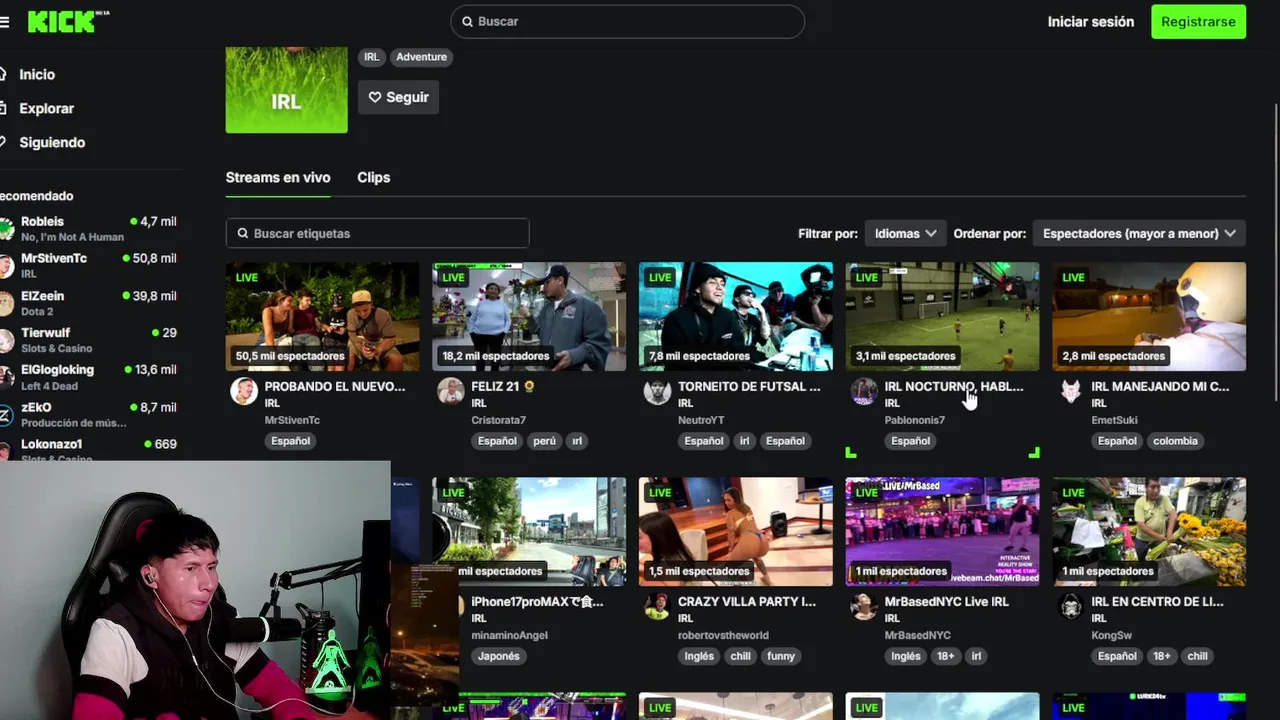The width and height of the screenshot is (1280, 720).
Task: Click the heart icon on Seguir button
Action: pyautogui.click(x=375, y=97)
